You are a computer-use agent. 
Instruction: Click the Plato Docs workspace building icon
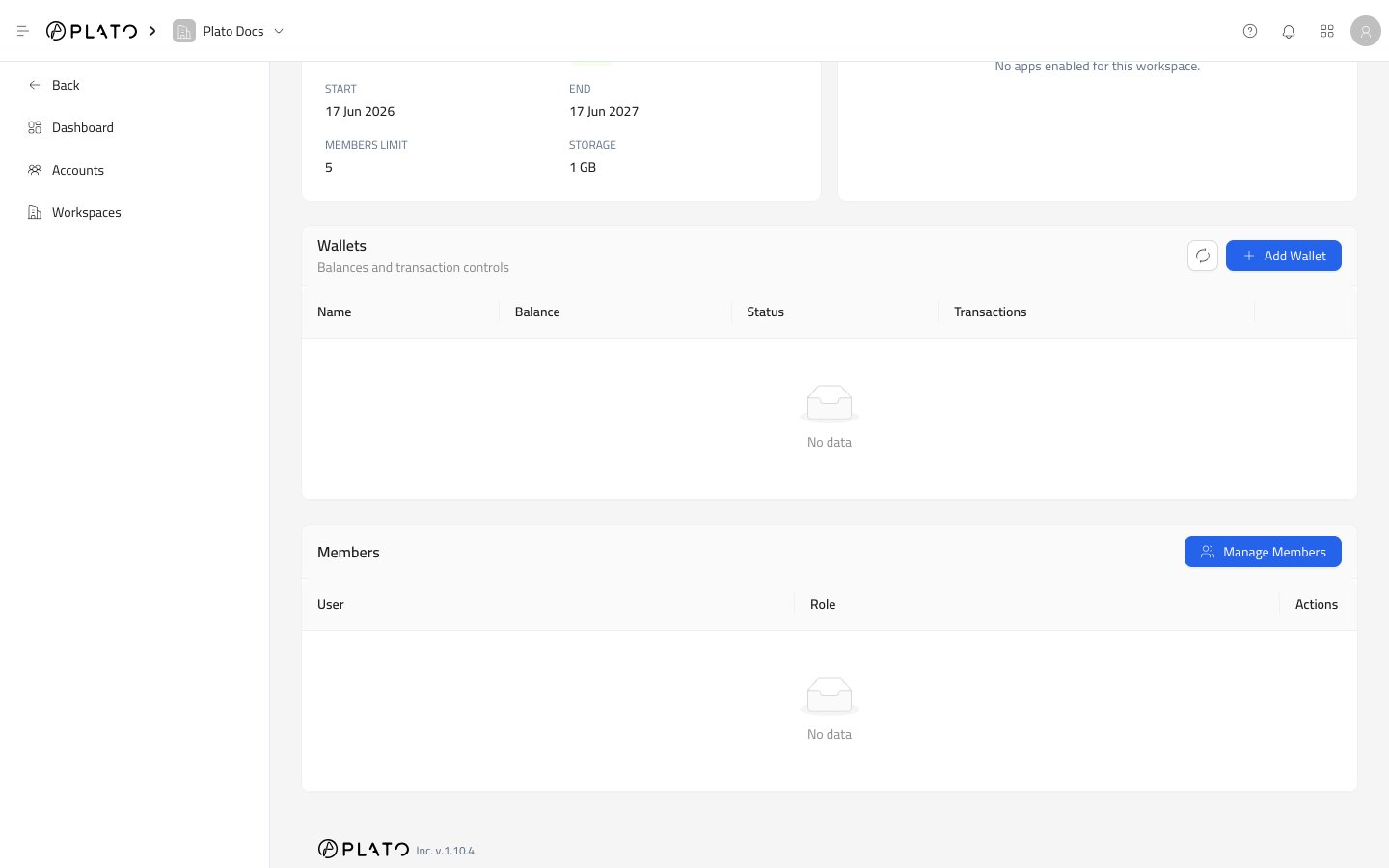pyautogui.click(x=184, y=31)
